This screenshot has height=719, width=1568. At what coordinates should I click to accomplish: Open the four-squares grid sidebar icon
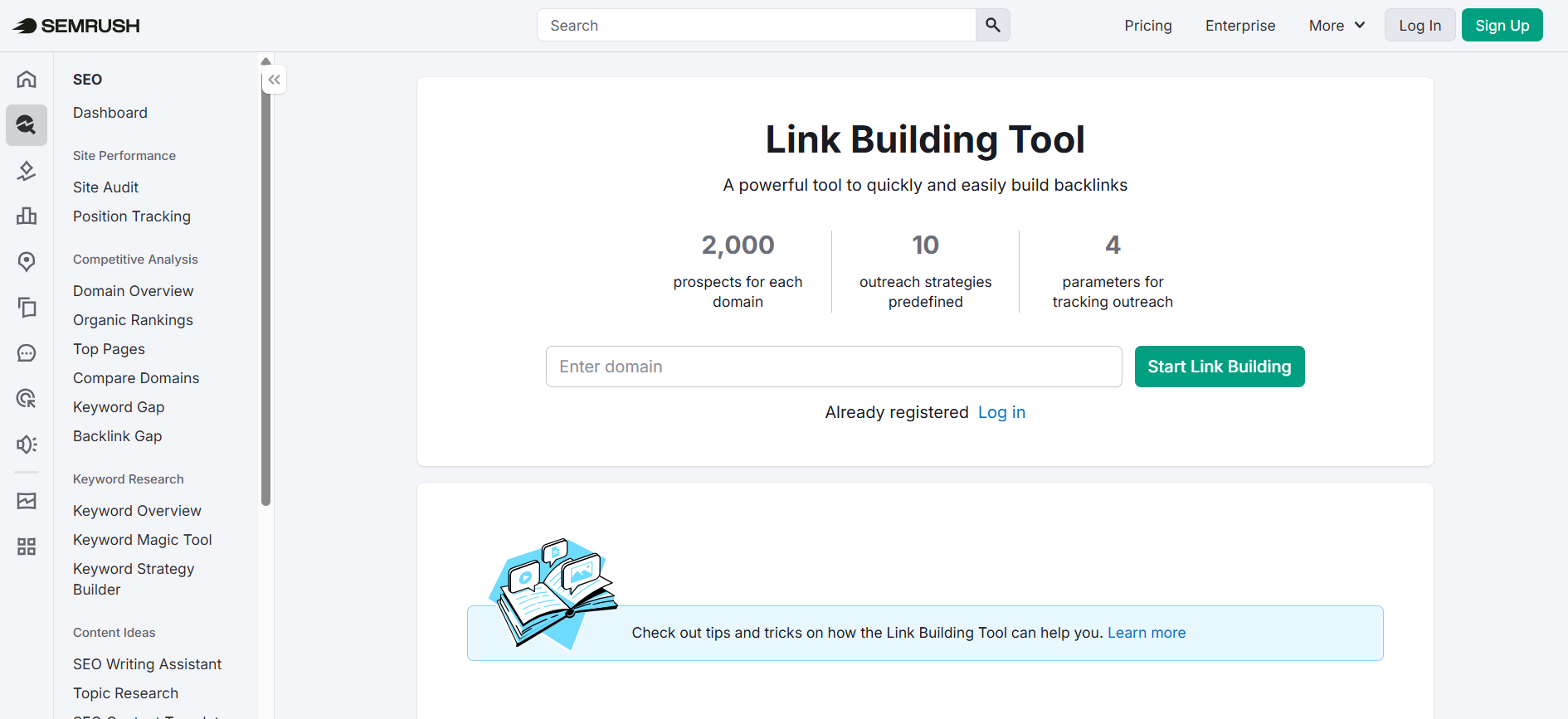coord(27,547)
